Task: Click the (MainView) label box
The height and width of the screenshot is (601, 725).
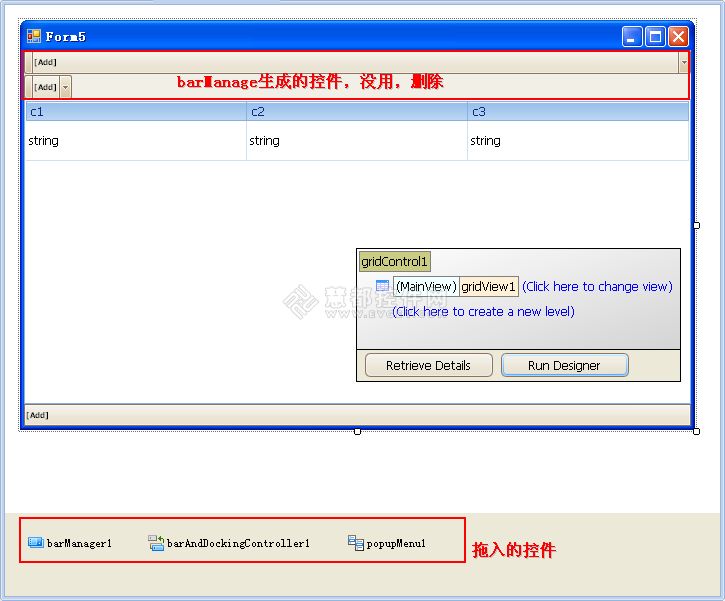Action: point(426,287)
